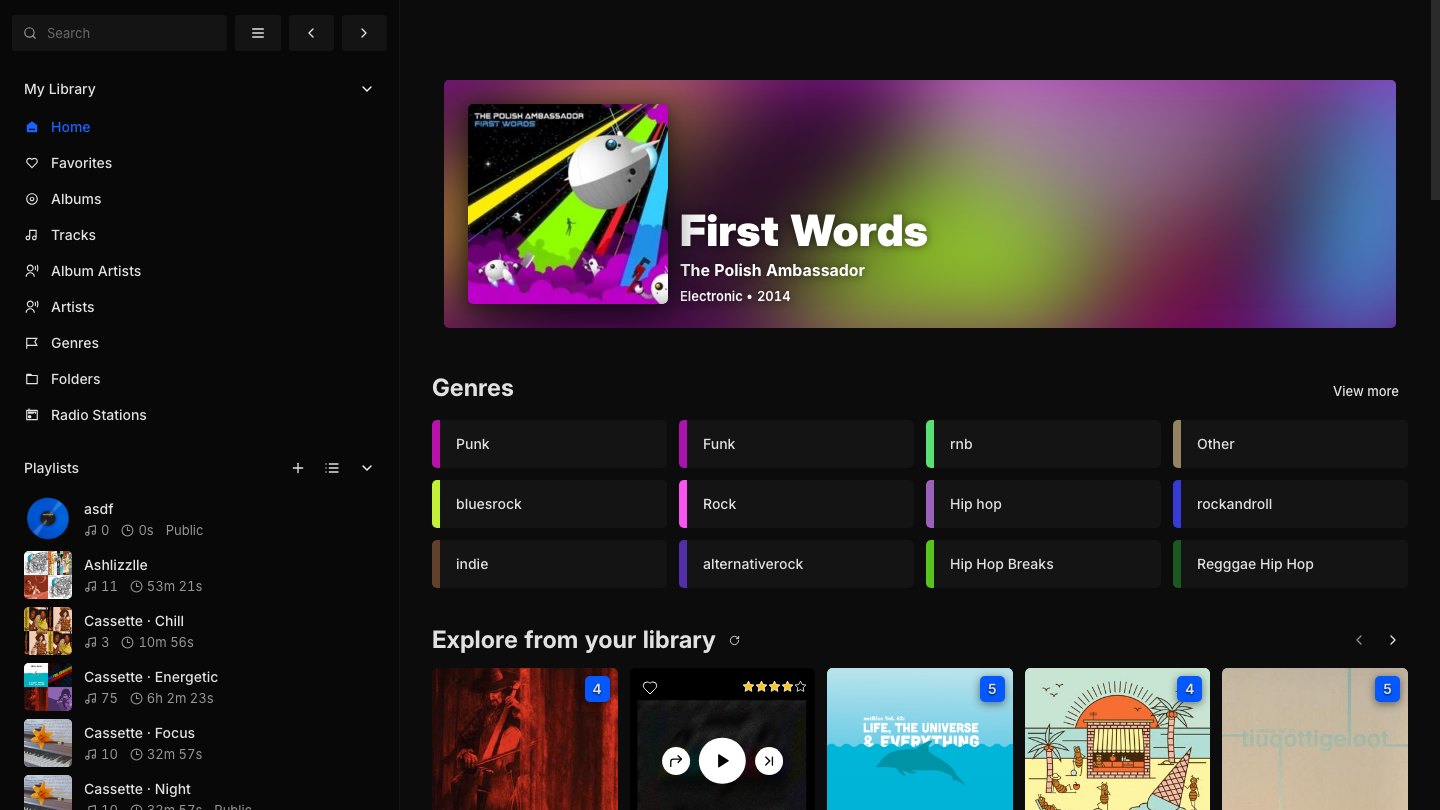Play the hovered album card
The image size is (1440, 810).
point(722,761)
